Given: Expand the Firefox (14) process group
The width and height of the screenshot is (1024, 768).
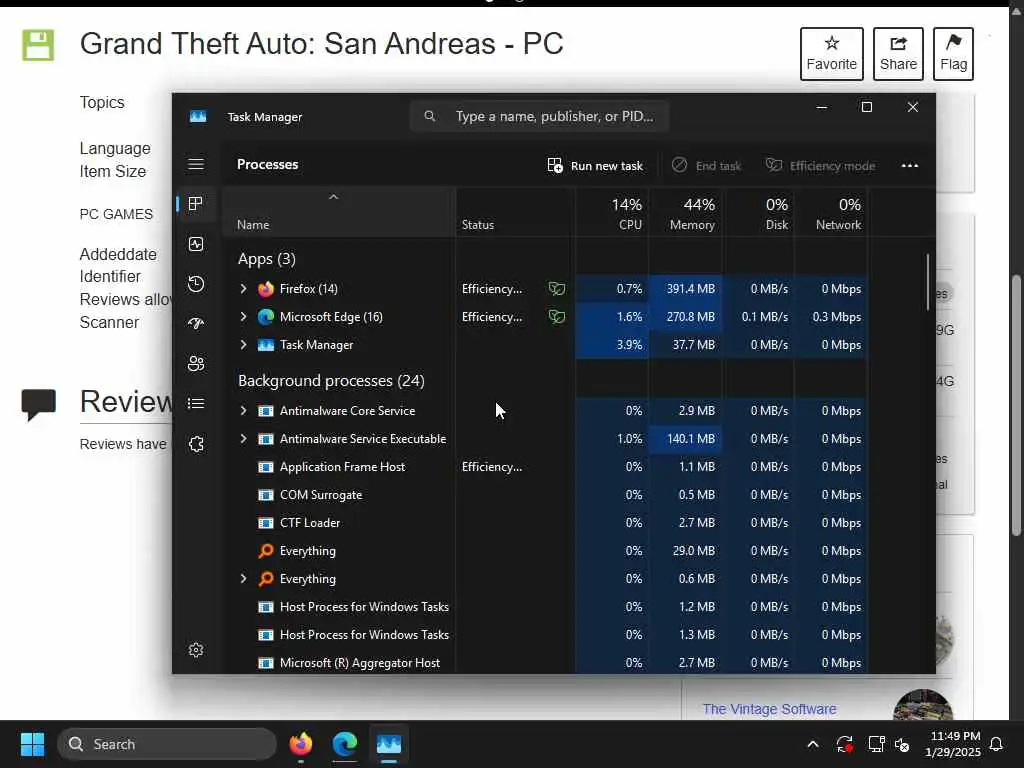Looking at the screenshot, I should pyautogui.click(x=243, y=289).
